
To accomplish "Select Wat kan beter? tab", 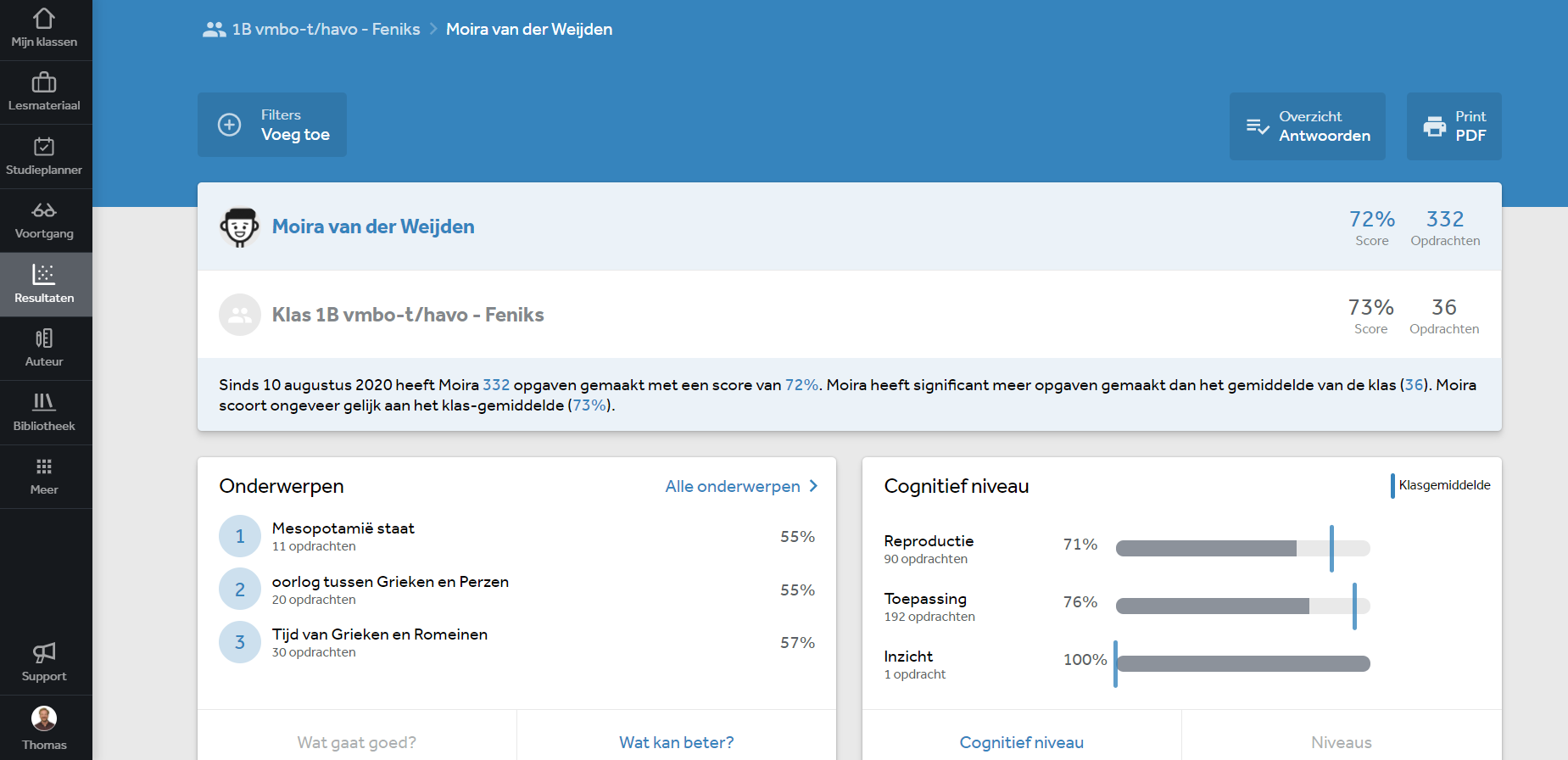I will pos(677,742).
